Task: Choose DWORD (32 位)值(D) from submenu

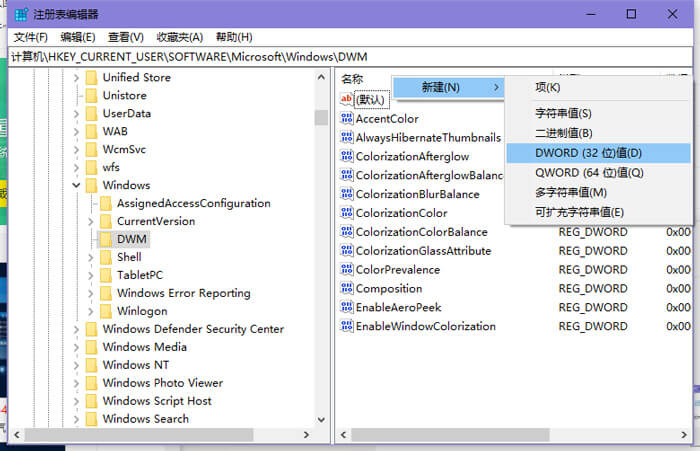Action: pos(574,153)
